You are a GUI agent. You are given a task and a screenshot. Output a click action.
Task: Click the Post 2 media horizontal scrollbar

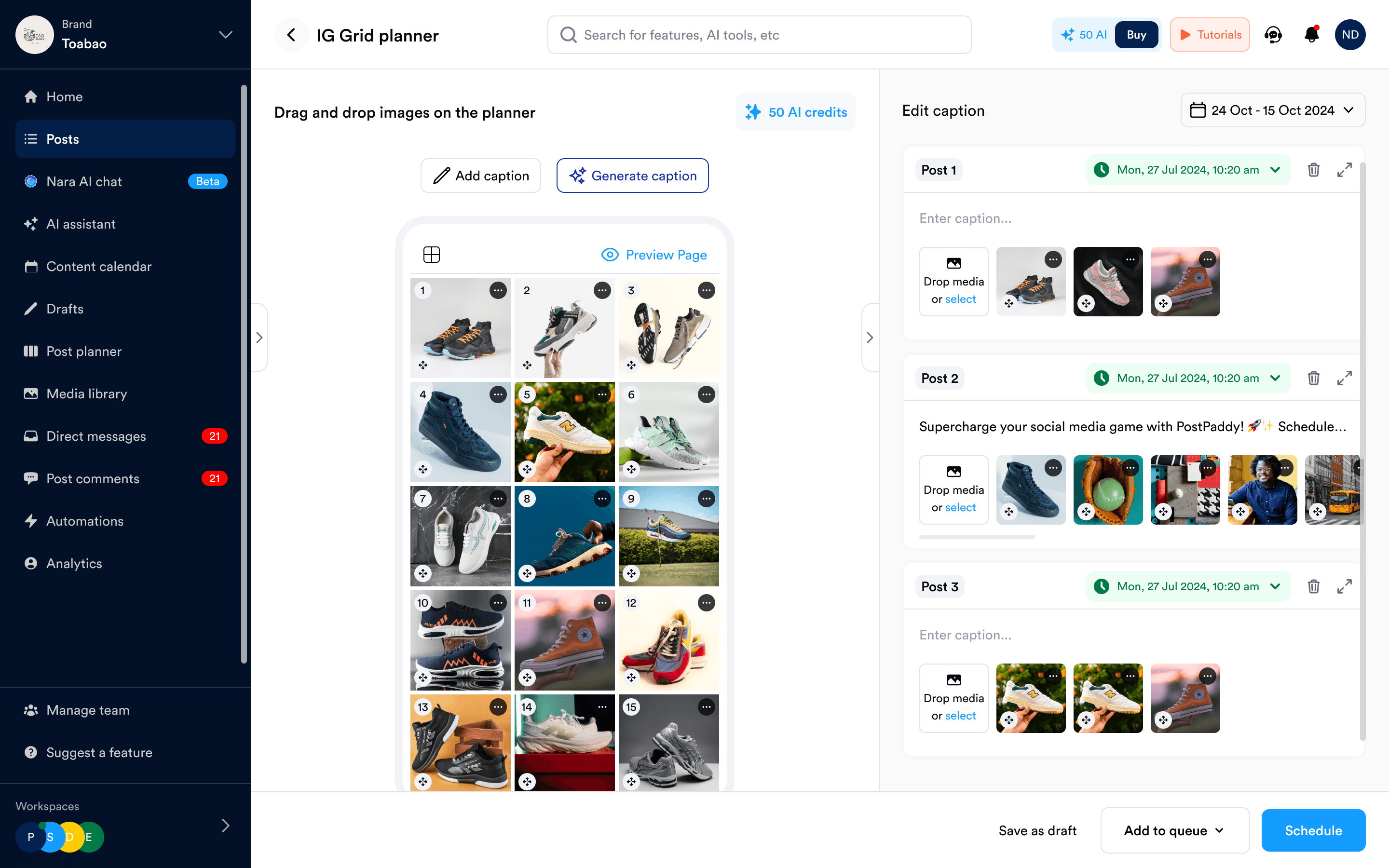[x=976, y=537]
